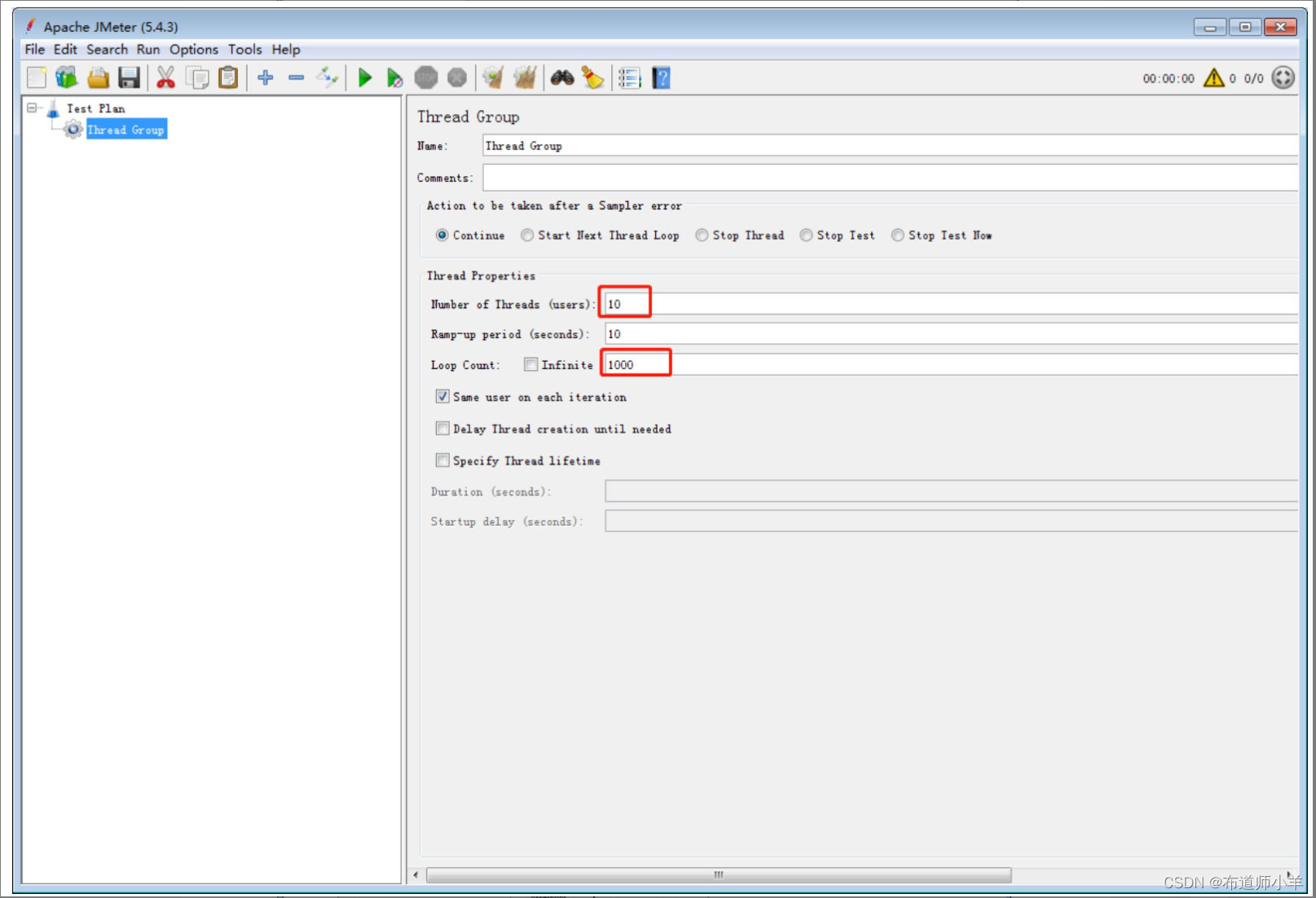Save the test plan with floppy icon
Viewport: 1316px width, 898px height.
click(x=129, y=78)
